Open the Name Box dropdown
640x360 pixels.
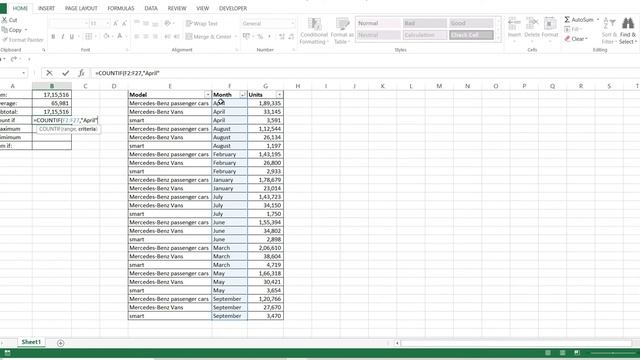pos(24,73)
